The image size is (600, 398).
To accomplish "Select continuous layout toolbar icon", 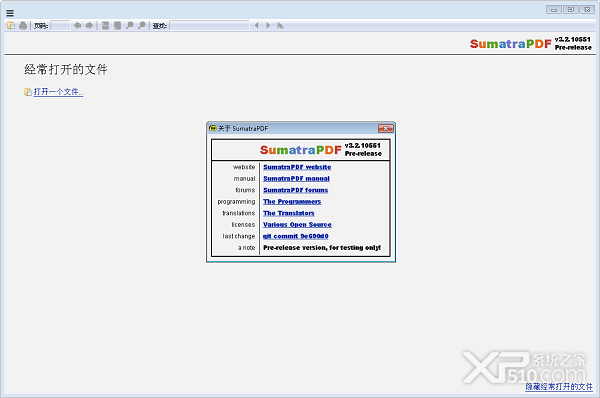I will (106, 26).
